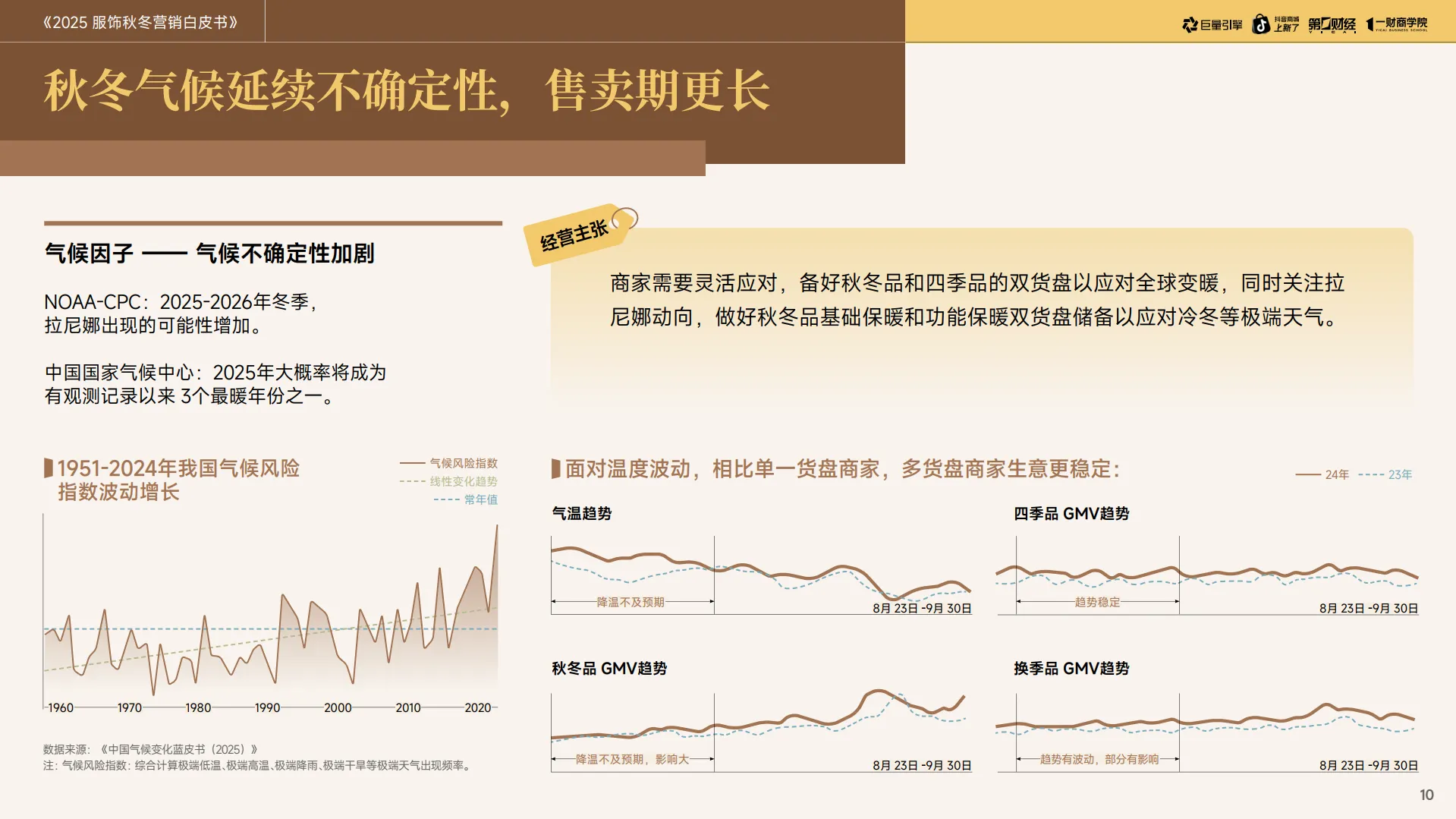Viewport: 1456px width, 819px height.
Task: Select the orange bar marker beside 1951-2024年 chart title
Action: click(x=48, y=468)
